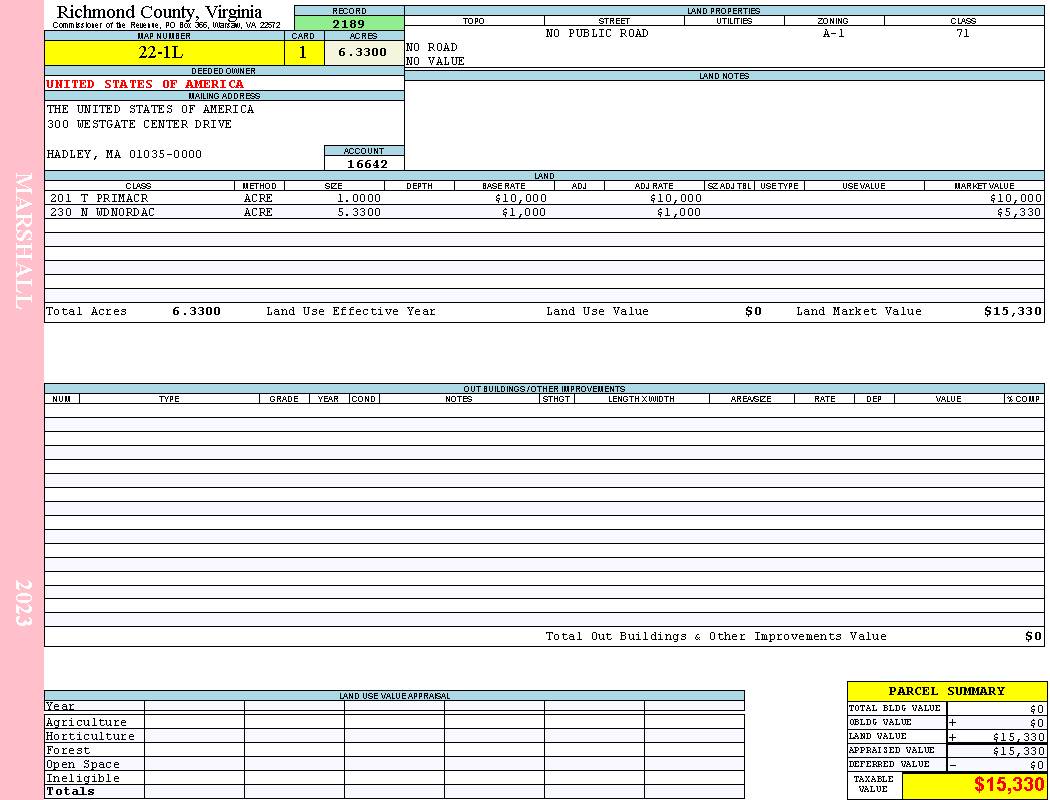Select the $0 total outbuildings value
This screenshot has width=1050, height=800.
click(x=1033, y=637)
